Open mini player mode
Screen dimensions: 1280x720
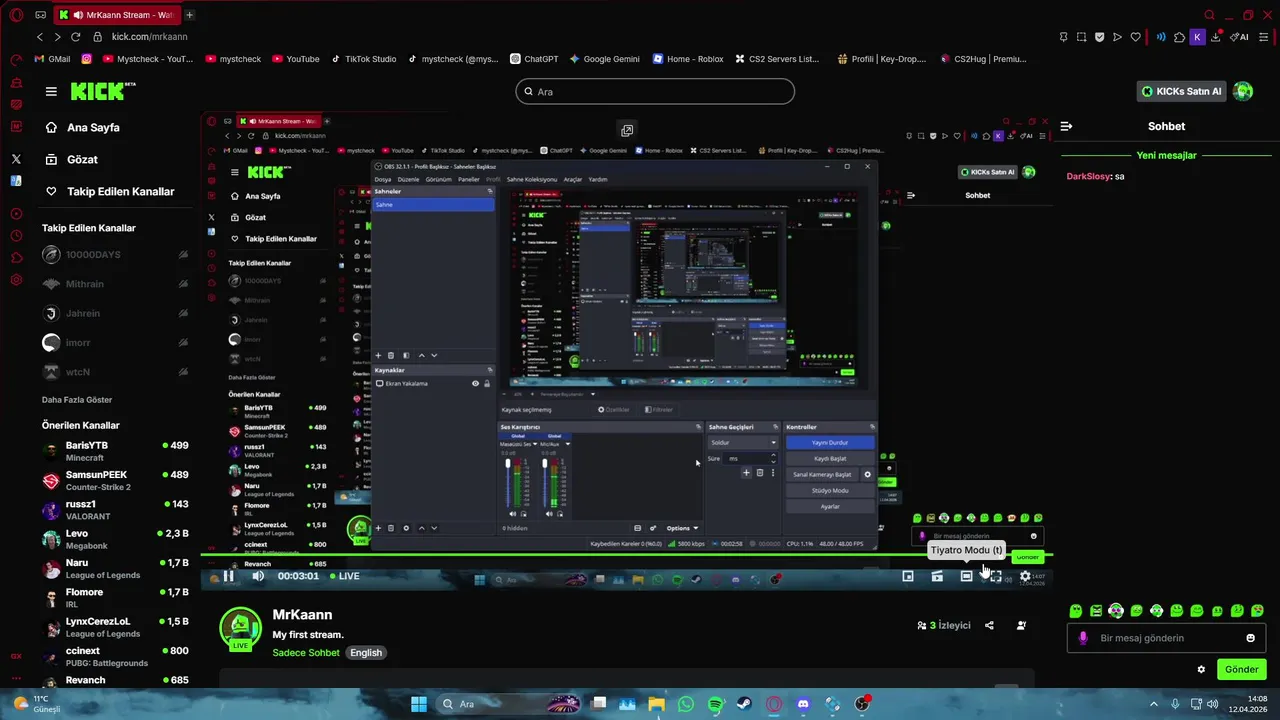908,576
